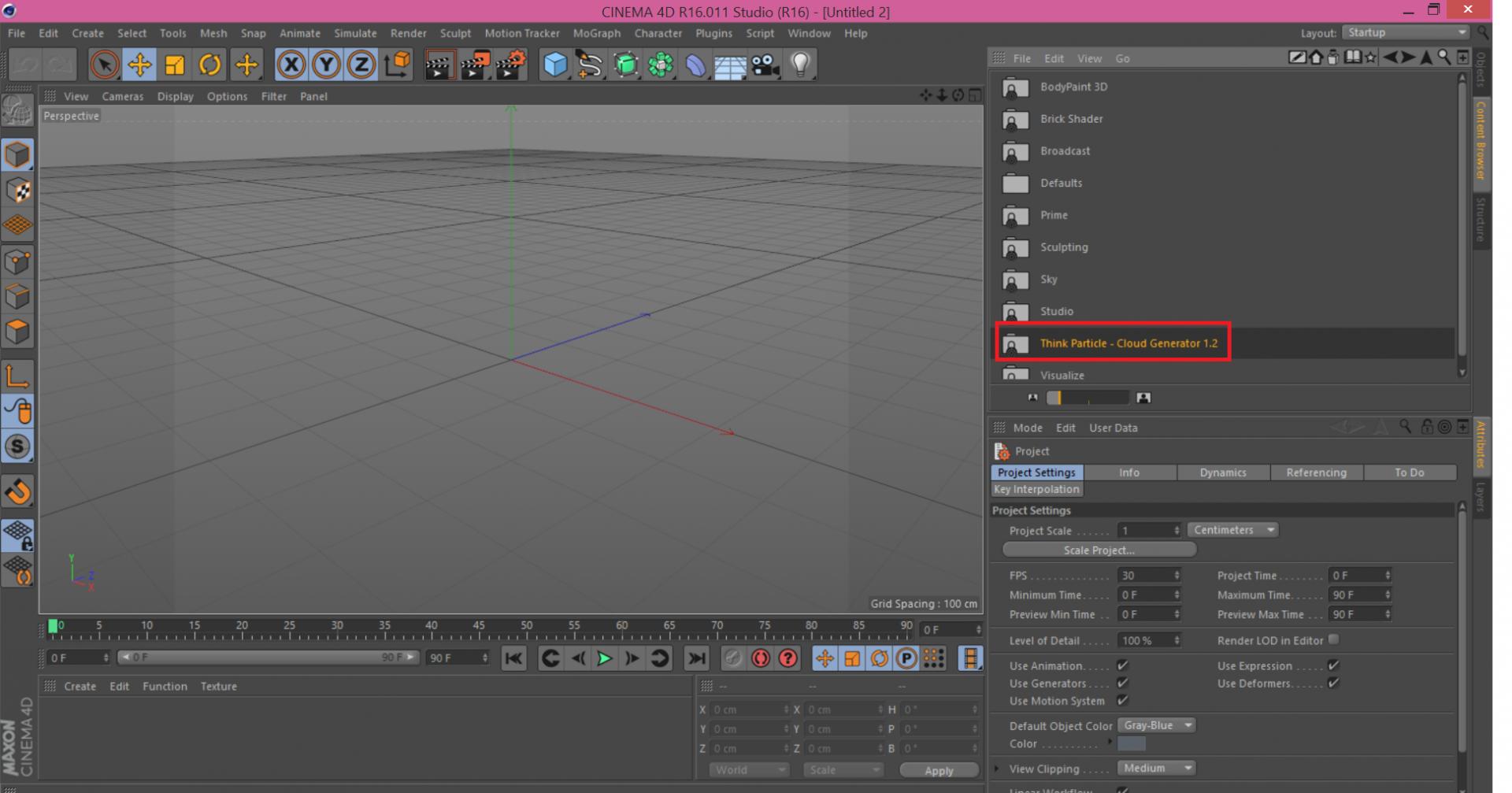Screen dimensions: 1512x793
Task: Open the Simulate menu
Action: click(x=355, y=33)
